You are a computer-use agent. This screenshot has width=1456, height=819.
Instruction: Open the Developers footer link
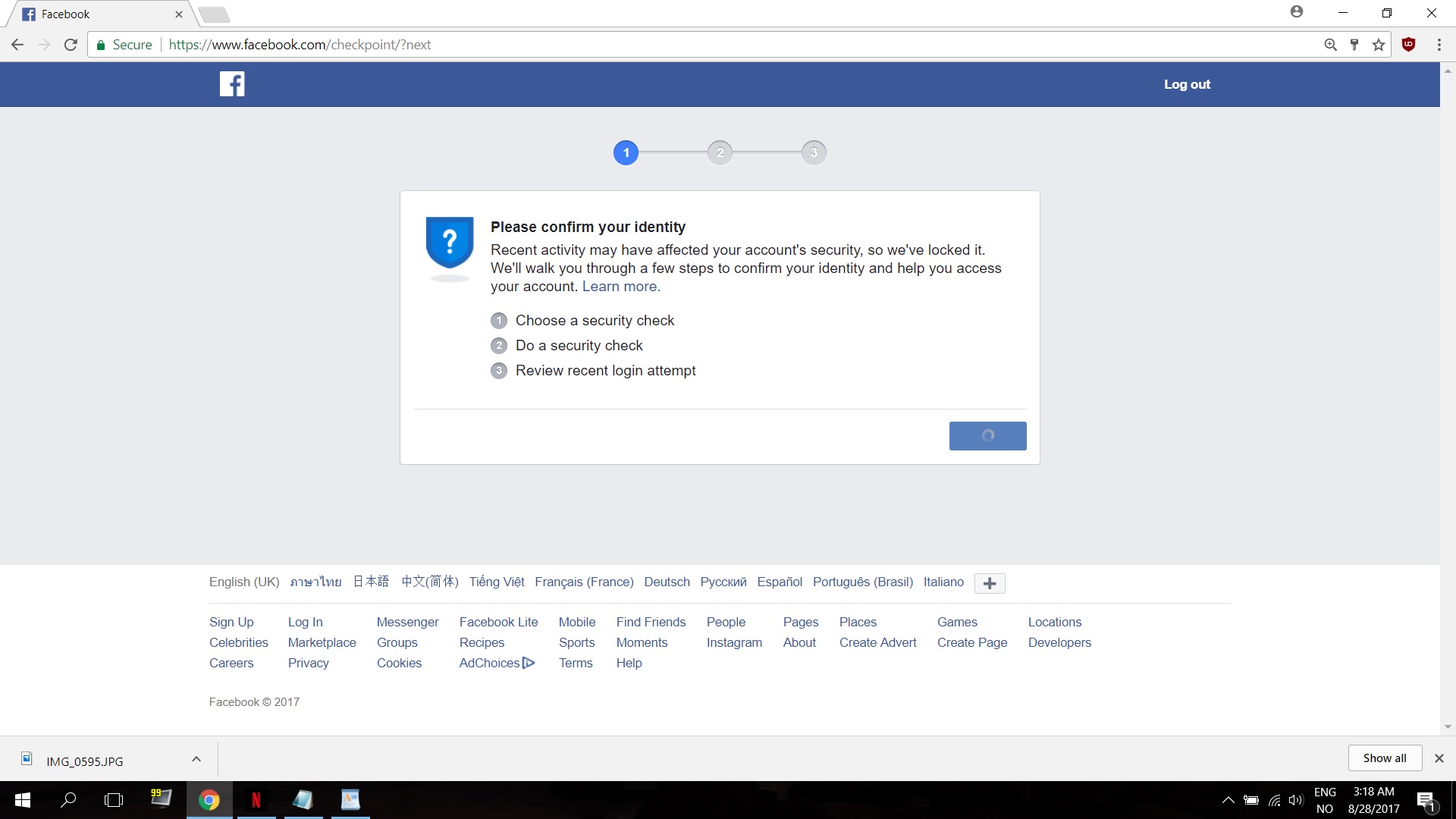coord(1059,642)
